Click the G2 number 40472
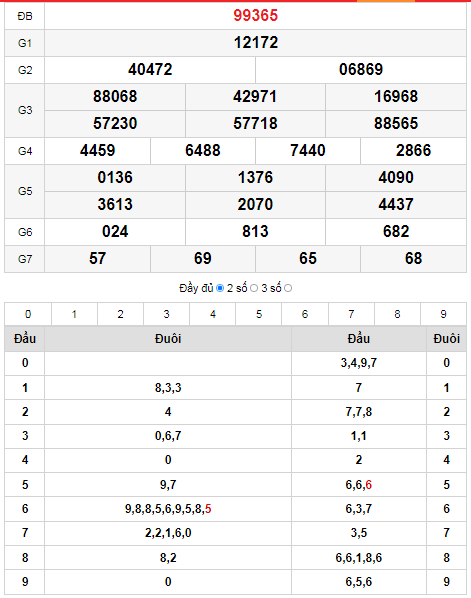 tap(150, 69)
